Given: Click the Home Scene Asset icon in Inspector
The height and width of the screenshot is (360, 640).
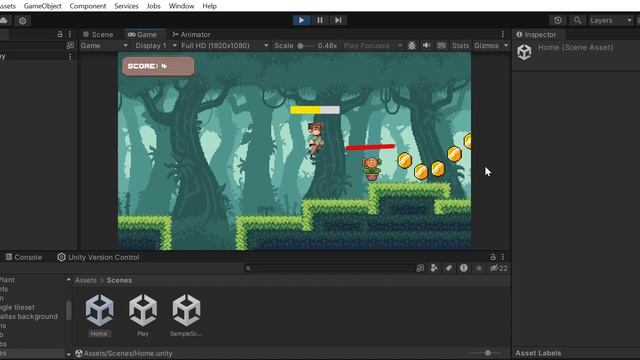Looking at the screenshot, I should coord(524,52).
